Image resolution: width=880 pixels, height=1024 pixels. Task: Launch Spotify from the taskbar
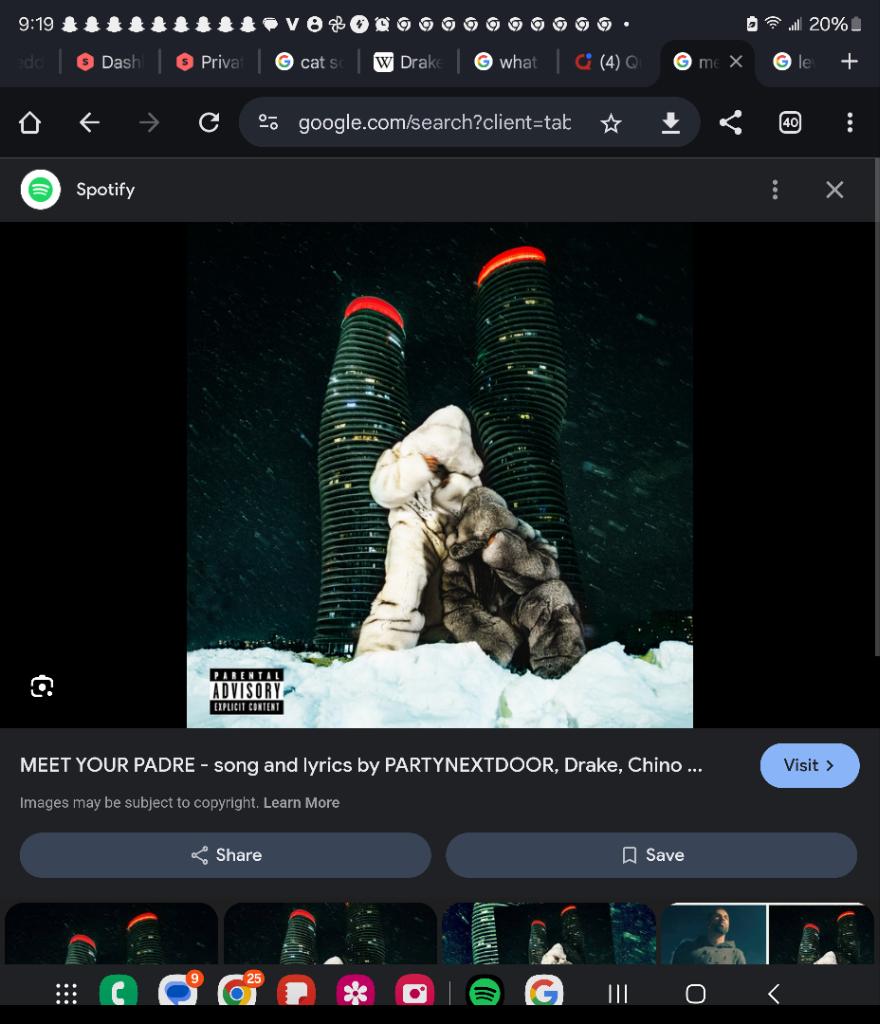[484, 991]
